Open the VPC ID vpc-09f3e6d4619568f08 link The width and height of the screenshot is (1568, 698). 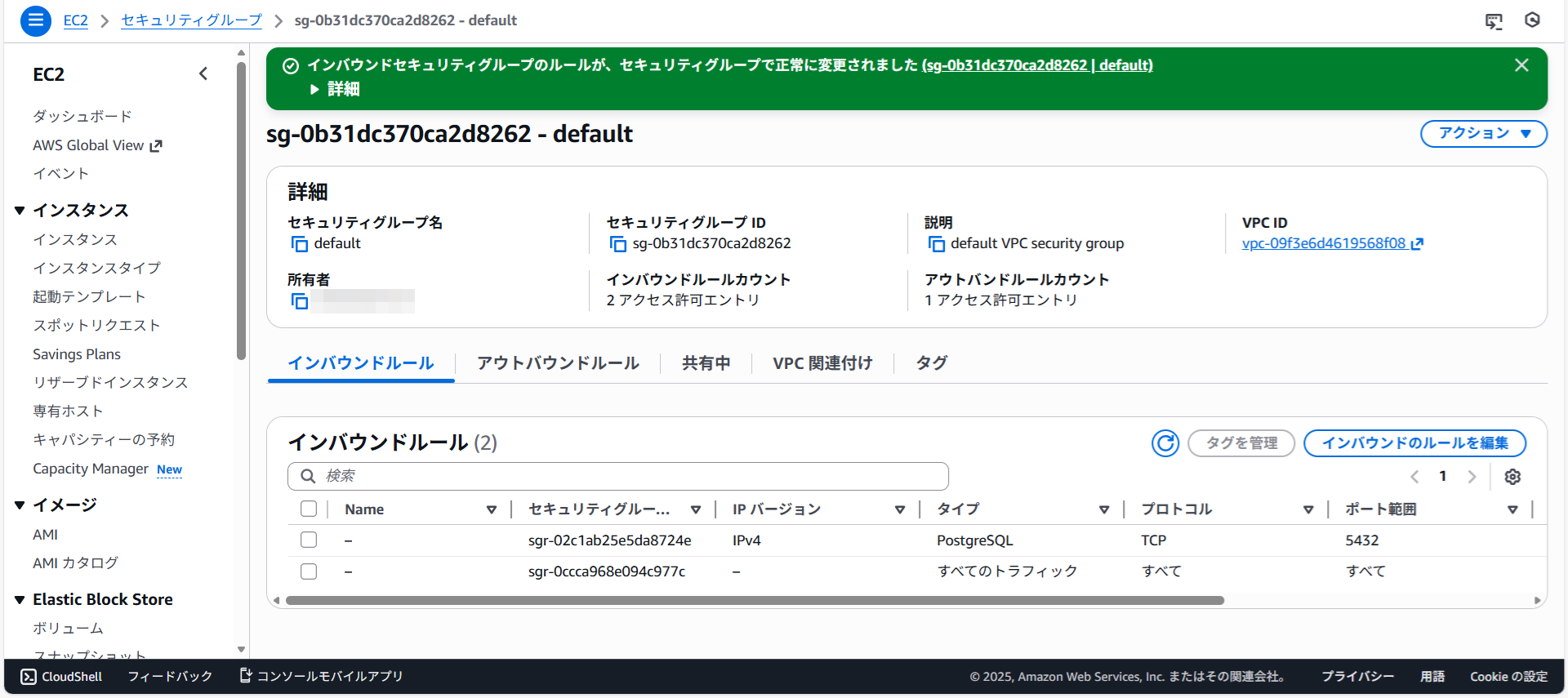(1324, 243)
